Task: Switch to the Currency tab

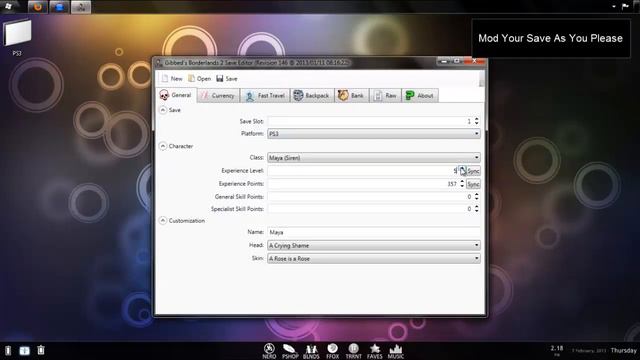Action: (218, 96)
